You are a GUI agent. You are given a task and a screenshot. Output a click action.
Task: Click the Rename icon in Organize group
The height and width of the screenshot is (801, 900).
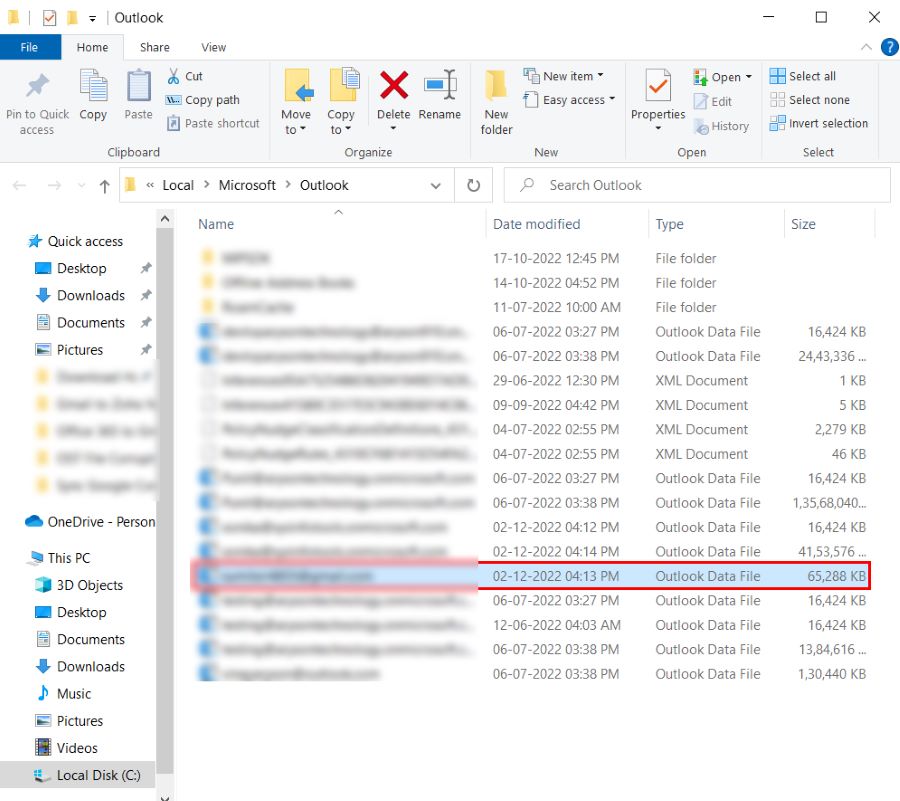tap(440, 86)
